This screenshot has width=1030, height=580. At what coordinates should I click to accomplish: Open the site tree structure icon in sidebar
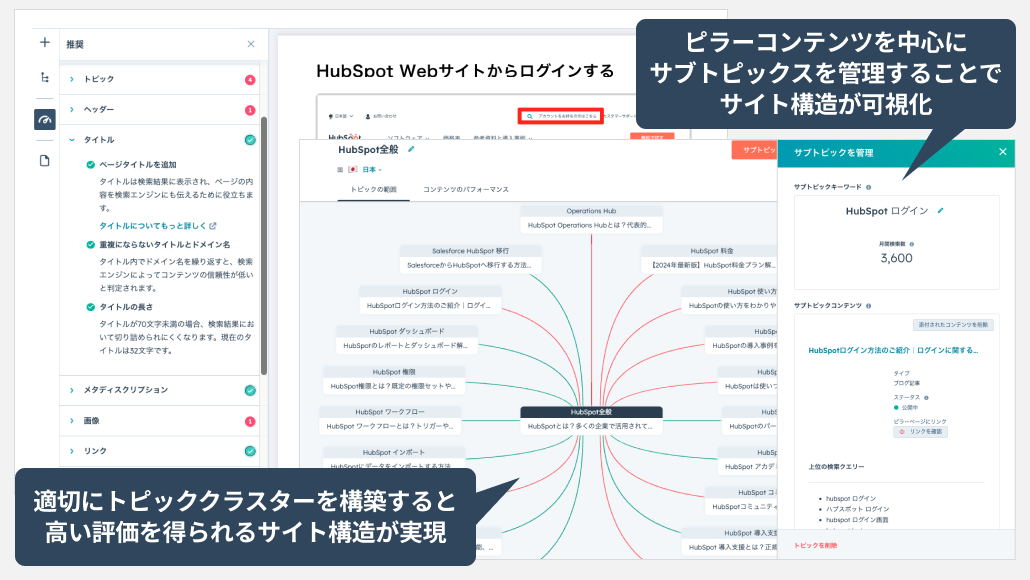(45, 78)
